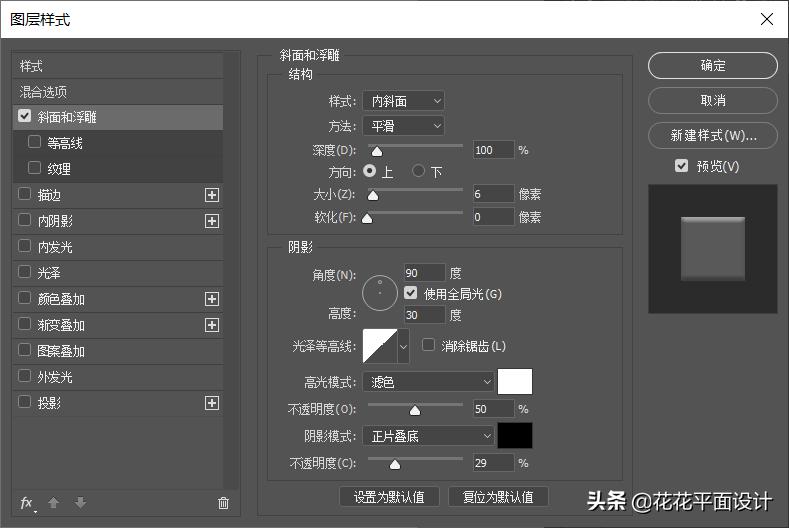Open 投影 settings in the list
The width and height of the screenshot is (789, 528).
point(49,403)
